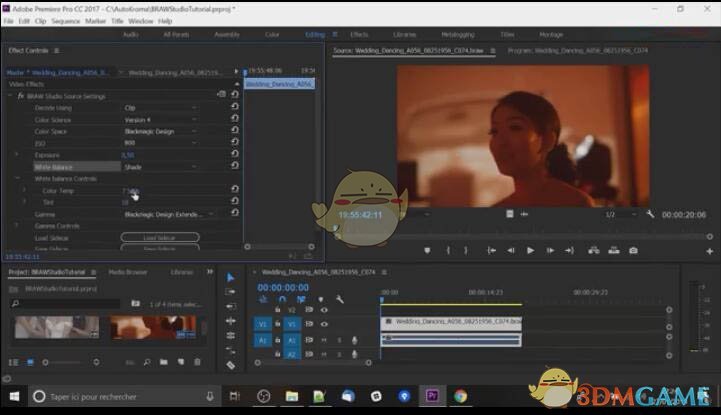The image size is (721, 415).
Task: Select the Track Select Forward tool
Action: pos(230,292)
